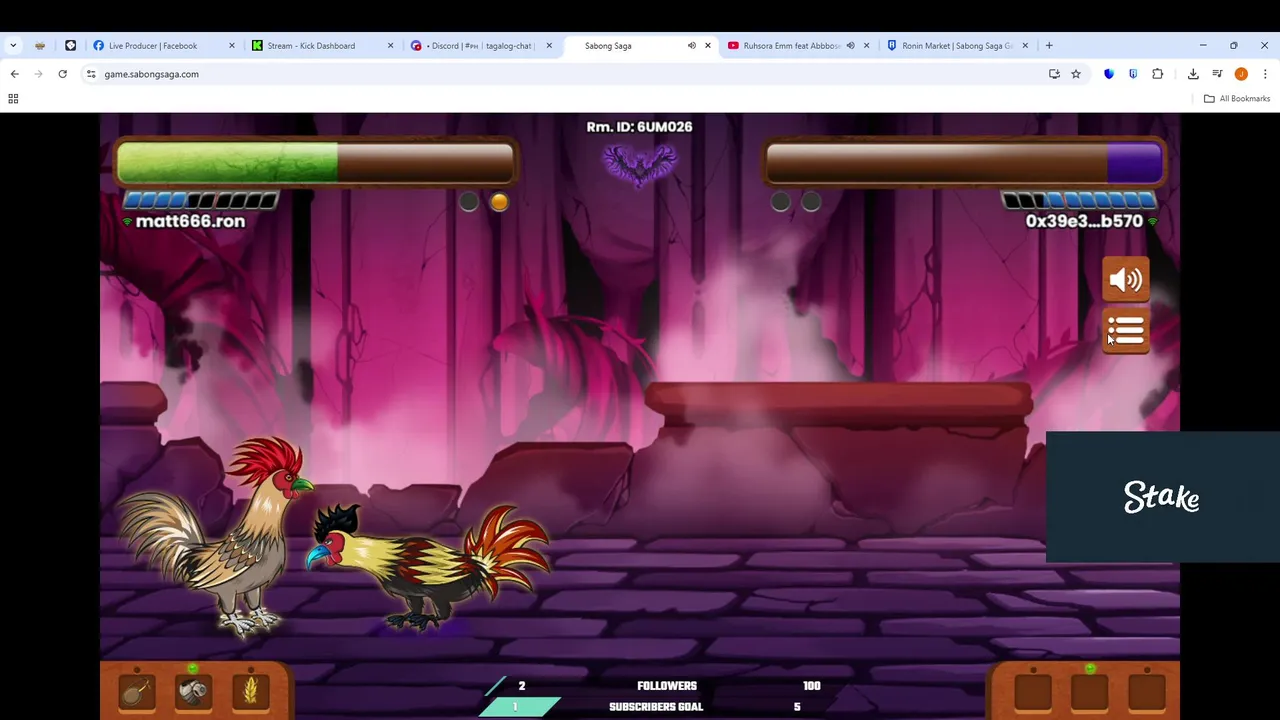The image size is (1280, 720).
Task: Mute the Ruhsora Emm tab audio icon
Action: tap(850, 45)
